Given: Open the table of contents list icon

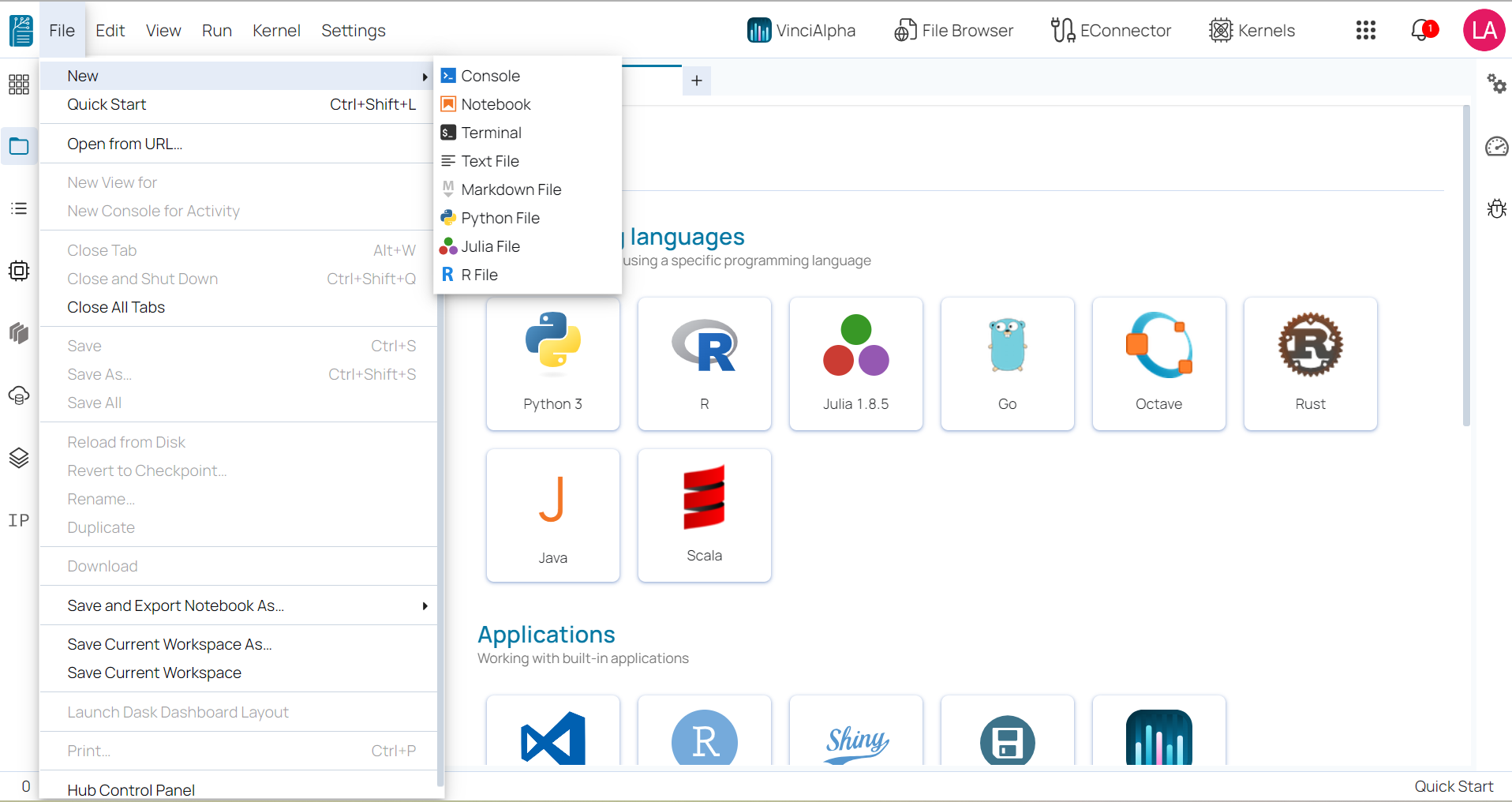Looking at the screenshot, I should (x=19, y=208).
